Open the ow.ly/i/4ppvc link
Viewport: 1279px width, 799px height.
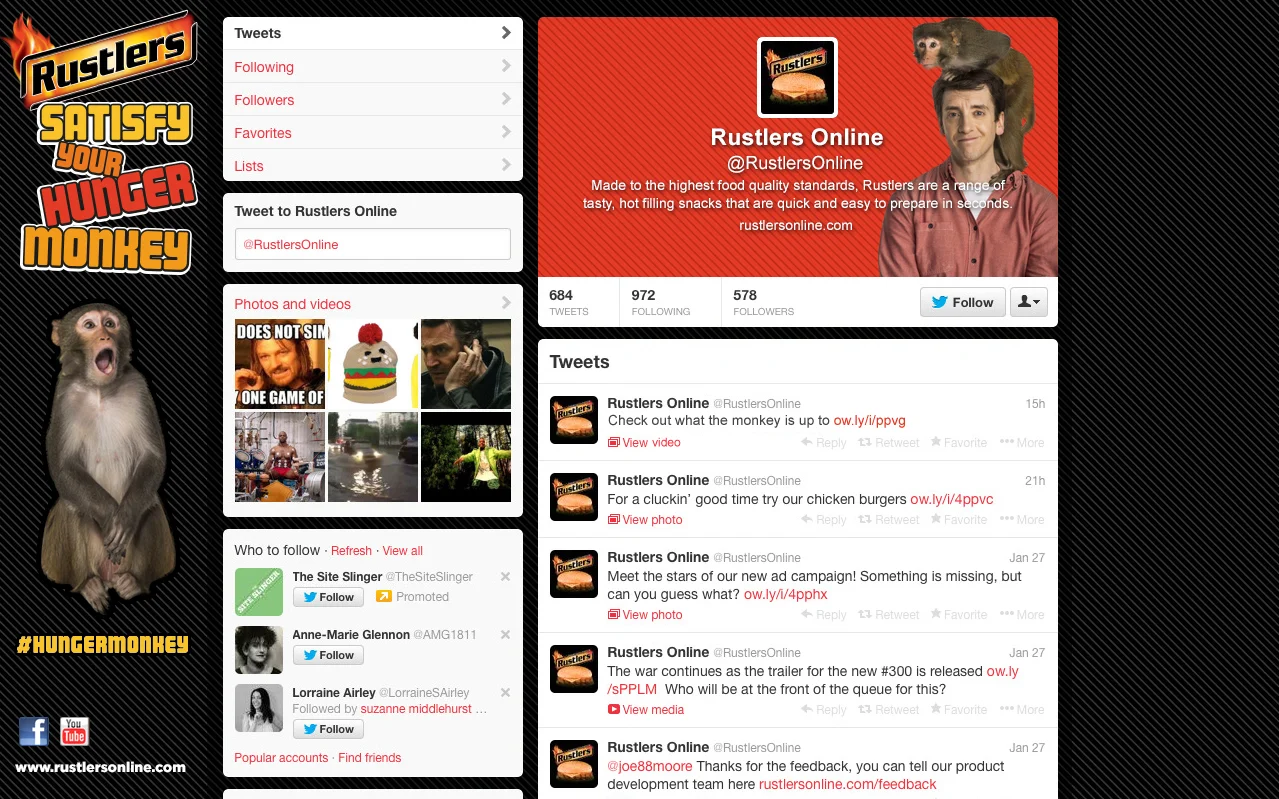pyautogui.click(x=951, y=499)
